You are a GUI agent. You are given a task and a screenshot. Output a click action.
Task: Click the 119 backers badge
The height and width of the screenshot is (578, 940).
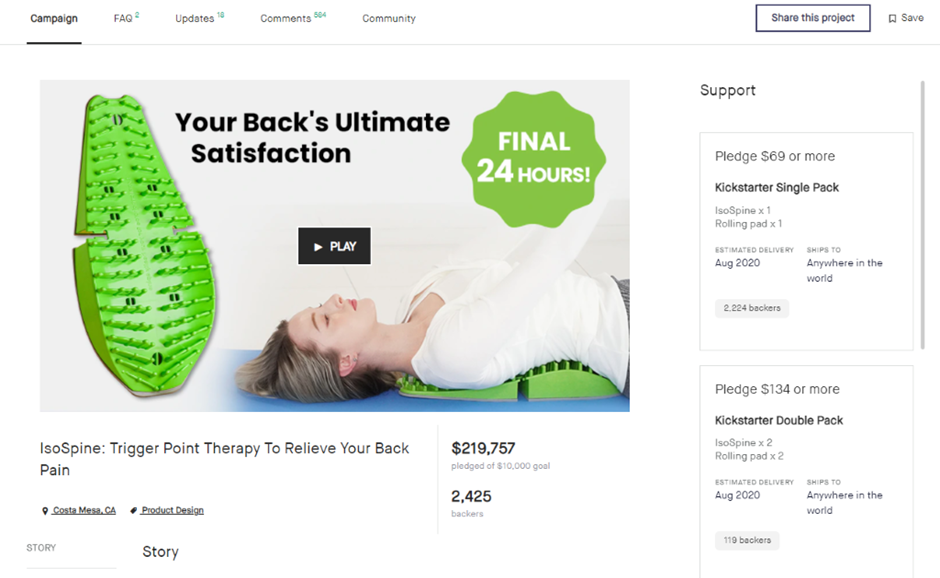[x=747, y=540]
